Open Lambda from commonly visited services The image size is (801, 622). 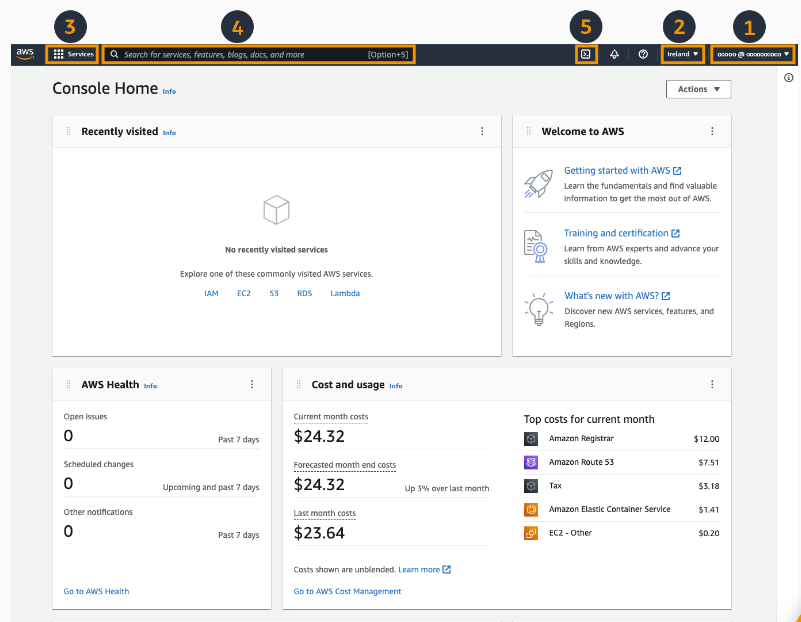tap(345, 293)
